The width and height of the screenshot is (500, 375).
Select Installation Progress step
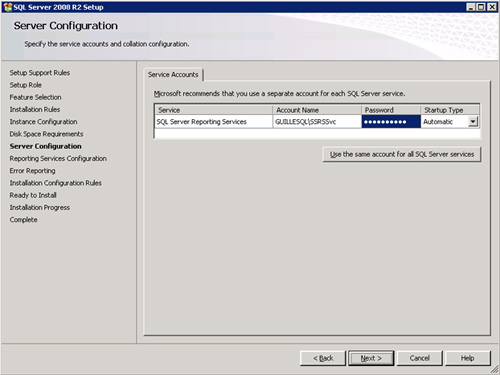coord(40,208)
